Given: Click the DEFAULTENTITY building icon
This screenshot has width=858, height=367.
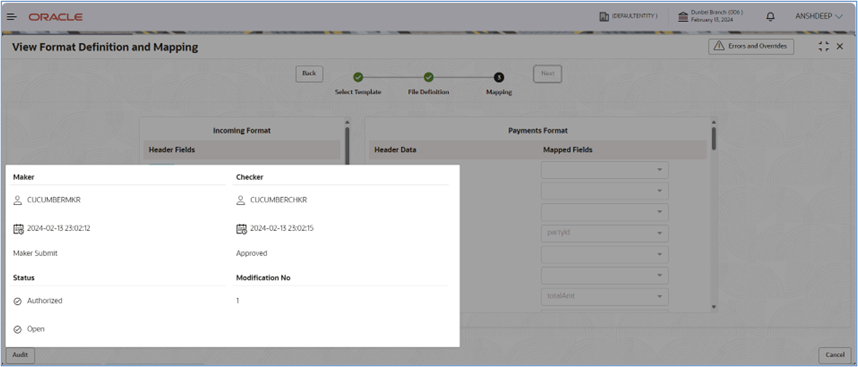Looking at the screenshot, I should click(x=604, y=17).
